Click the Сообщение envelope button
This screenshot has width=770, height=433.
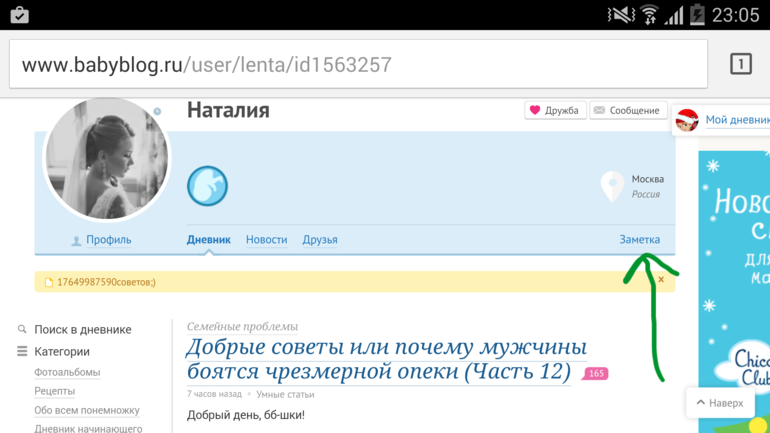click(628, 110)
